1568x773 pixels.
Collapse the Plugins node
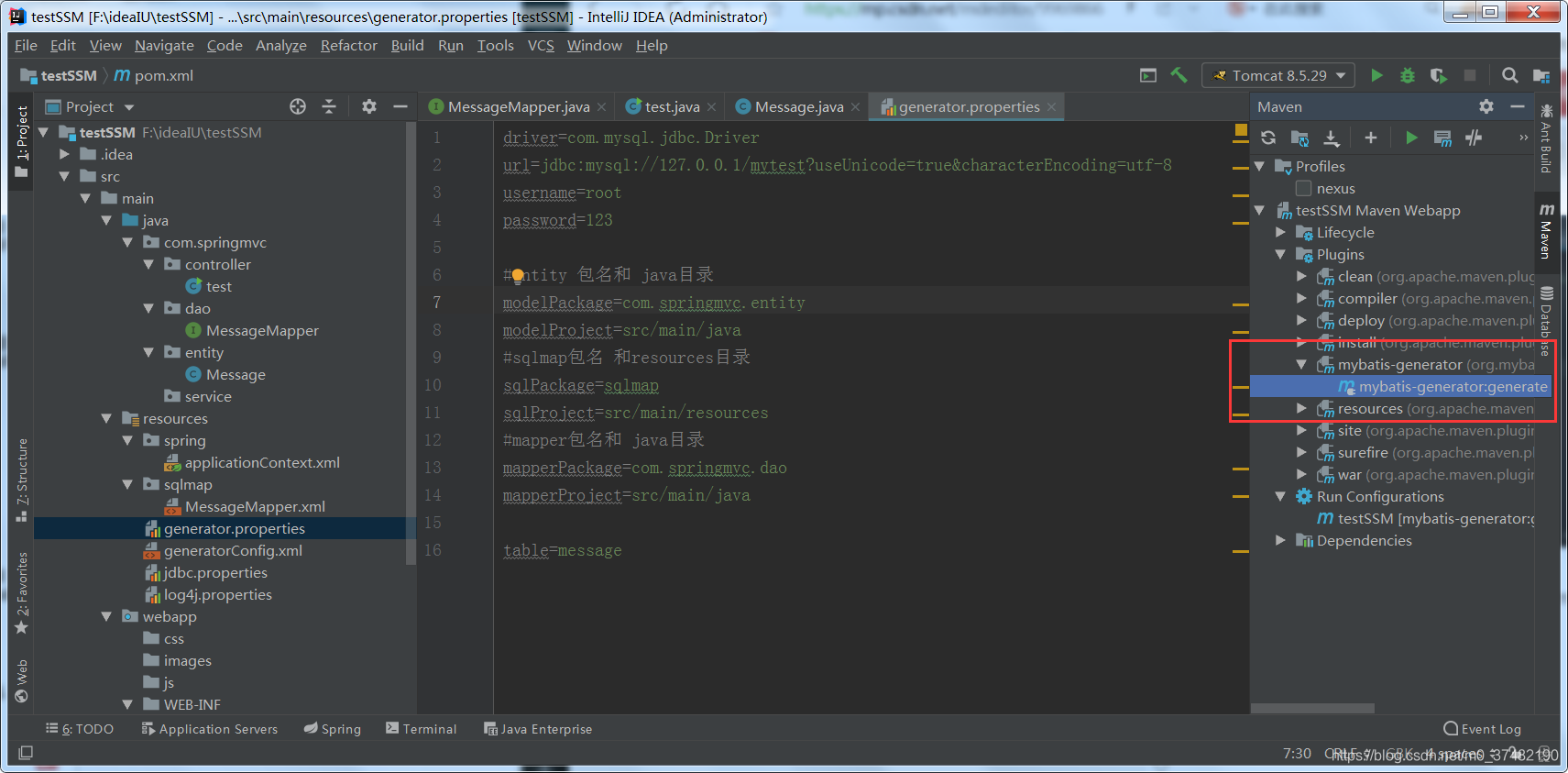click(1281, 254)
